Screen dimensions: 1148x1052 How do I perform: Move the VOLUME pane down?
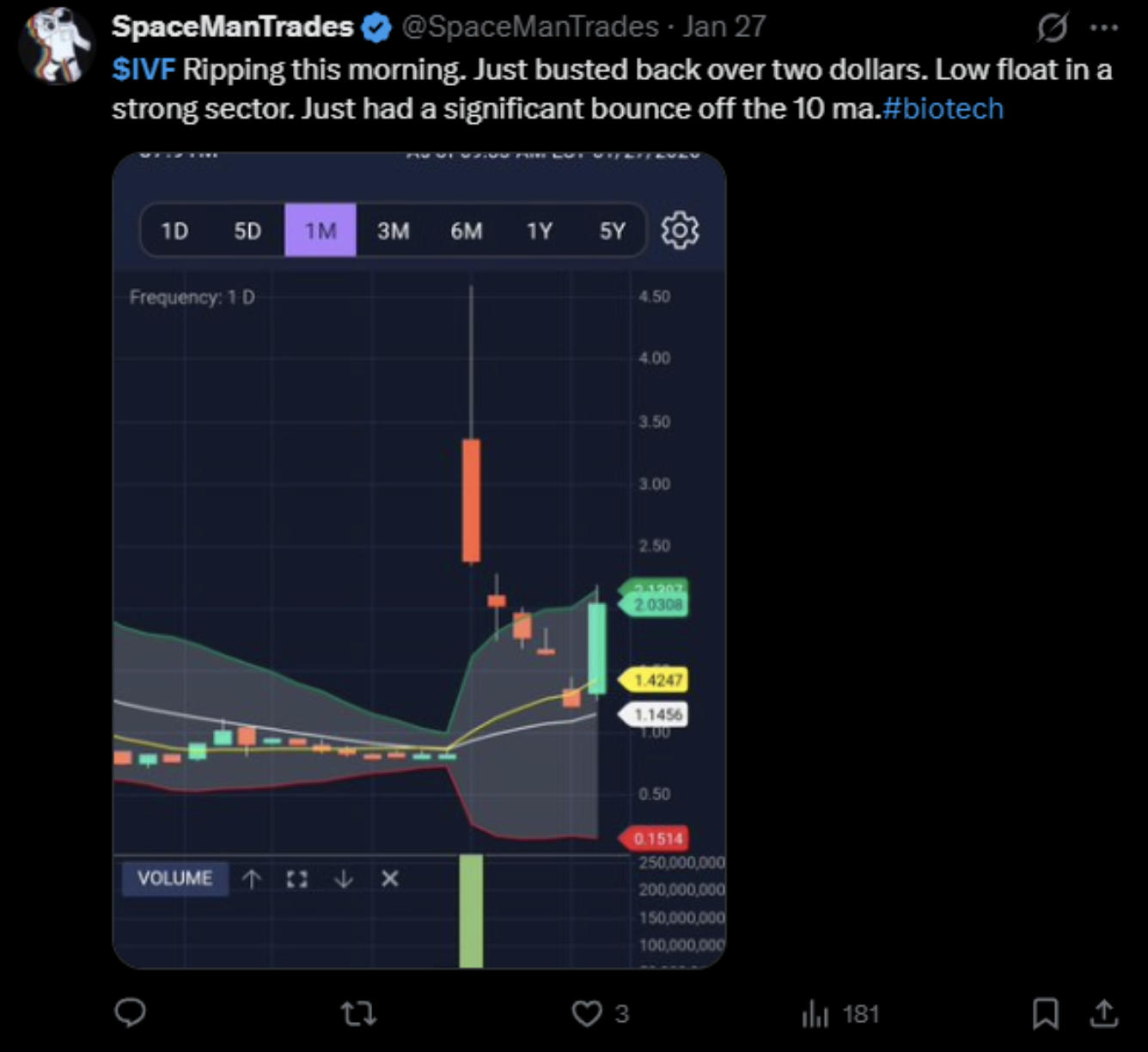(x=344, y=878)
